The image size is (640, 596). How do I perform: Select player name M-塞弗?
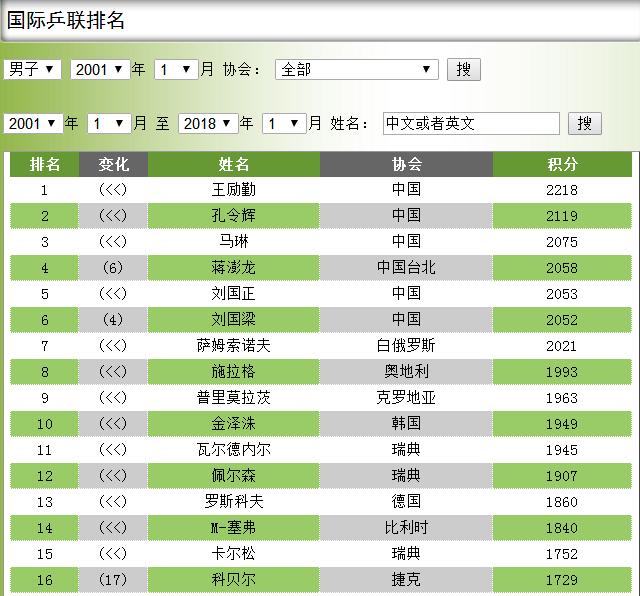[x=234, y=528]
